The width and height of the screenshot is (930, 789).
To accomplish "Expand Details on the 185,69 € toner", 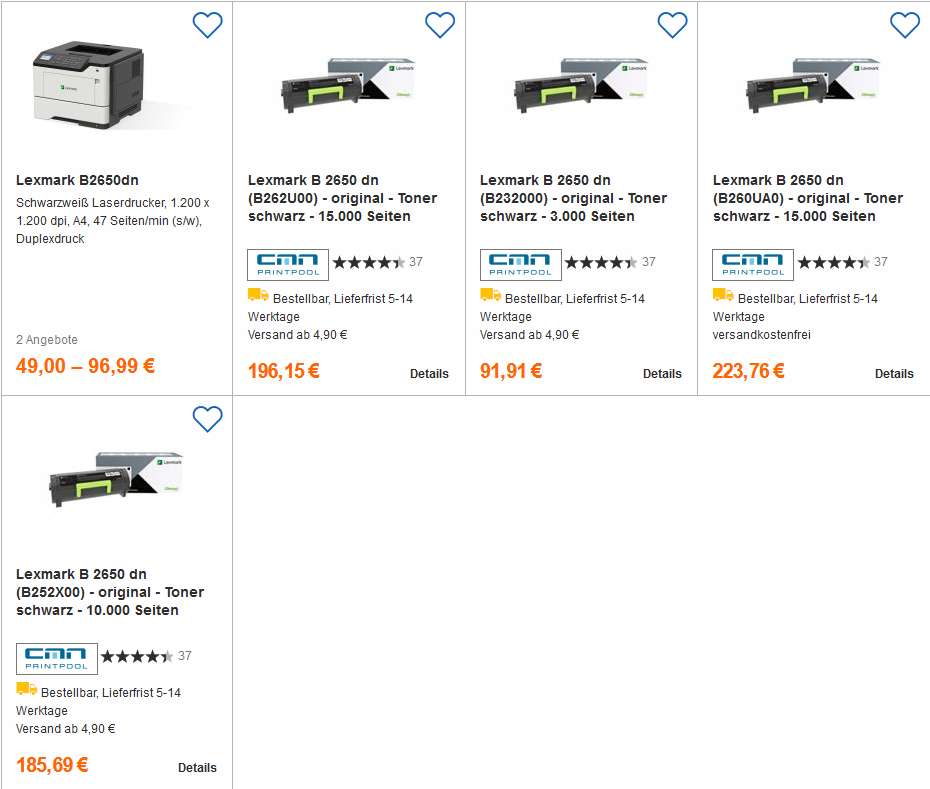I will tap(197, 768).
